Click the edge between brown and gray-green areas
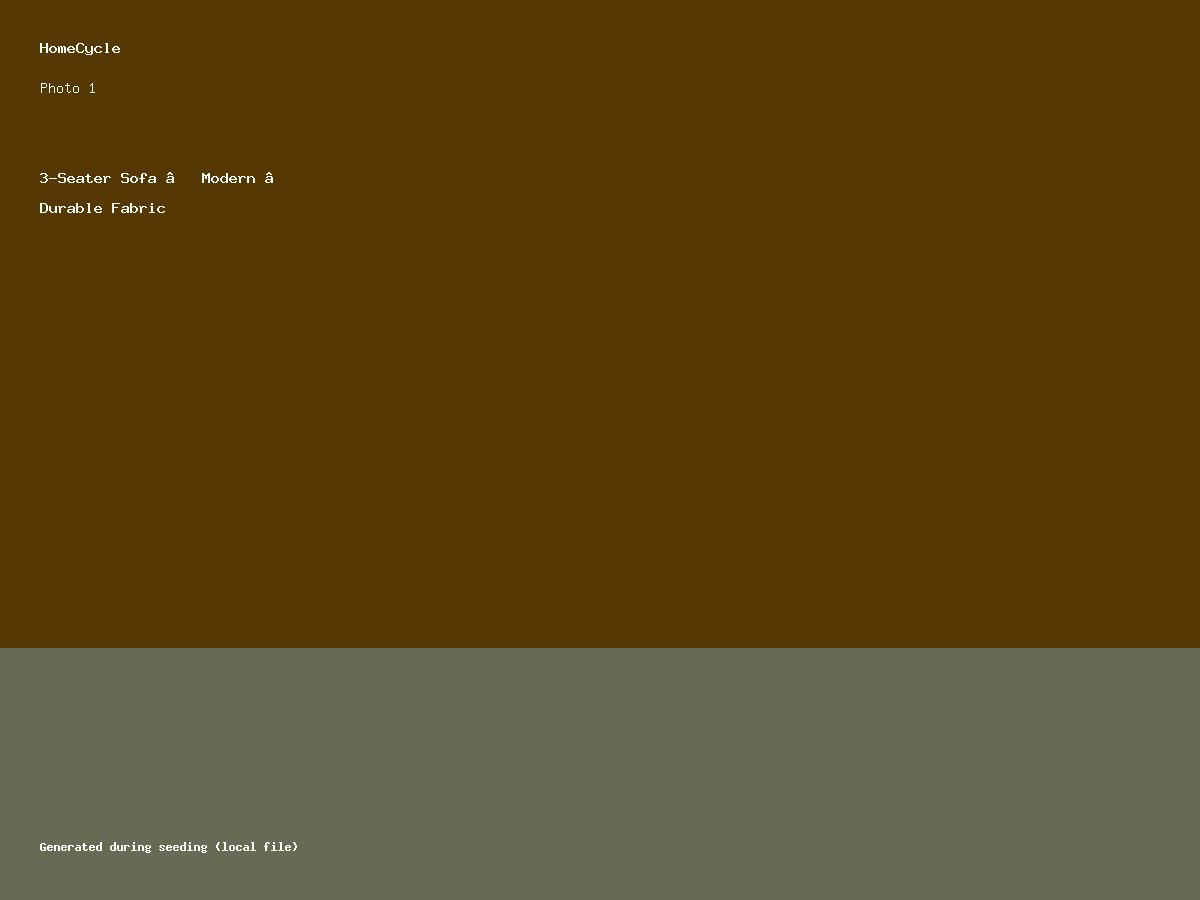The height and width of the screenshot is (900, 1200). (x=600, y=648)
